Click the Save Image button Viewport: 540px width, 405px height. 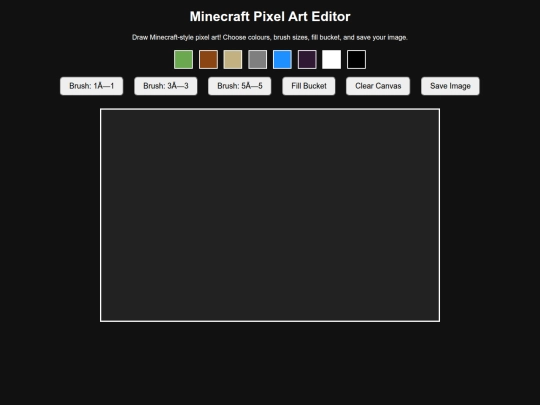(x=450, y=86)
